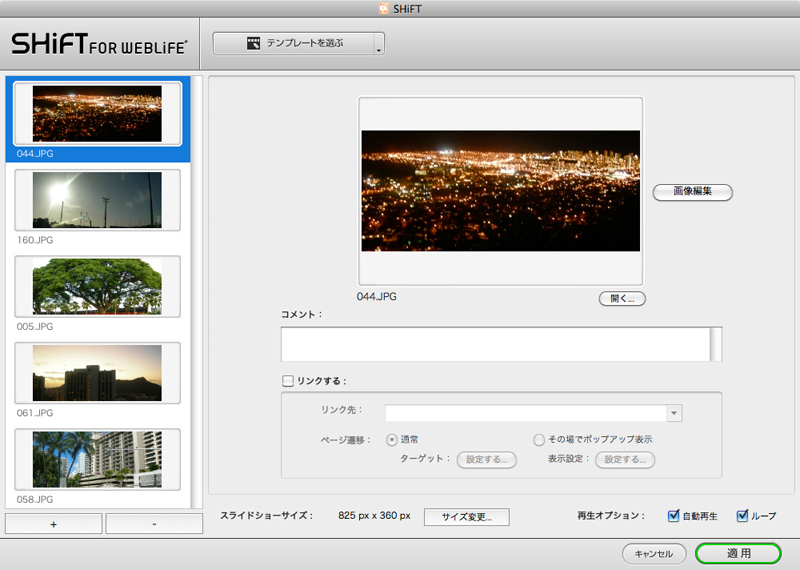Select the 061.JPG sunset thumbnail
Screen dimensions: 800x570
coord(97,373)
